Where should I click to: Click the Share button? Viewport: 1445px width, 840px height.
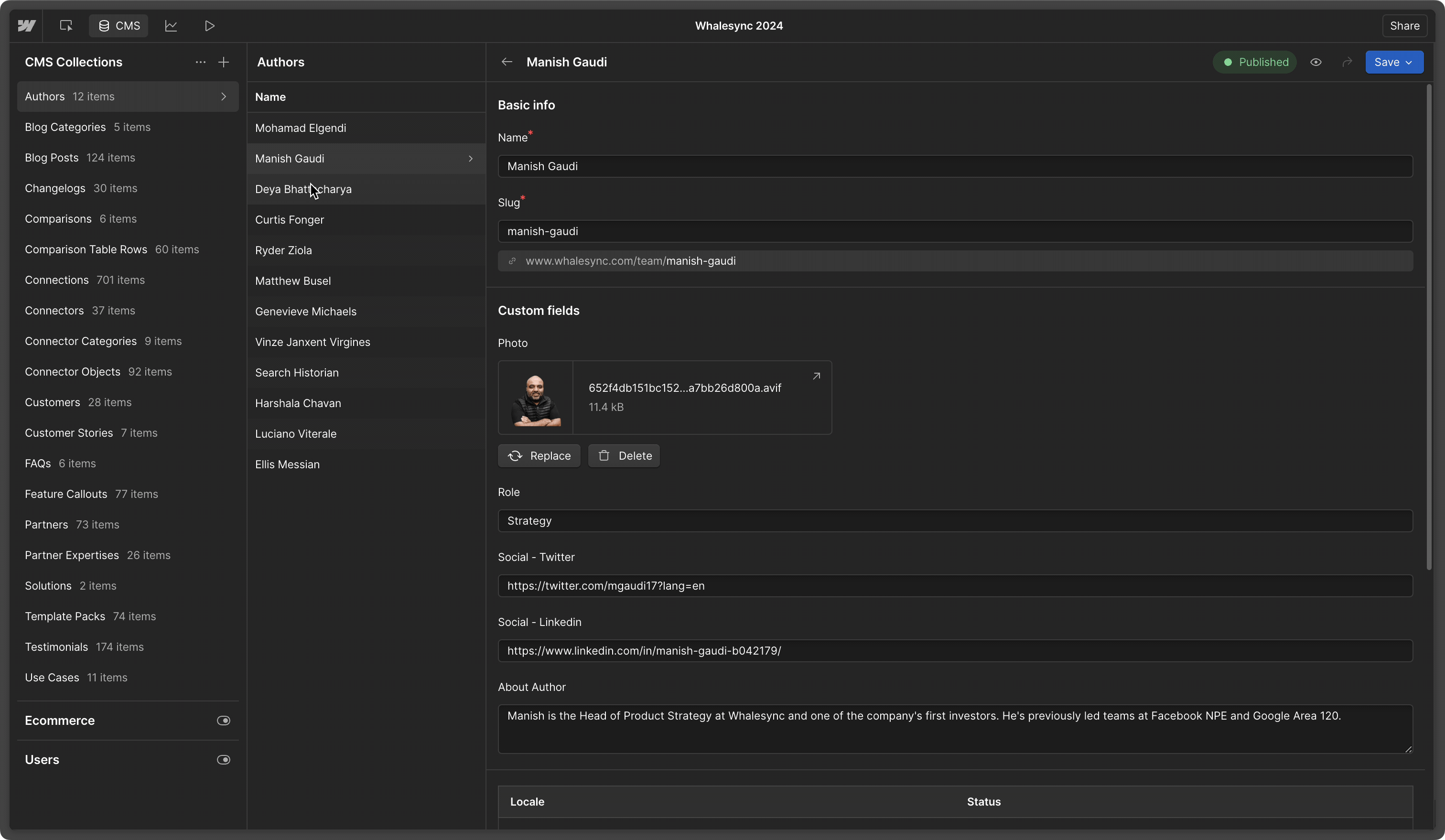[1404, 26]
